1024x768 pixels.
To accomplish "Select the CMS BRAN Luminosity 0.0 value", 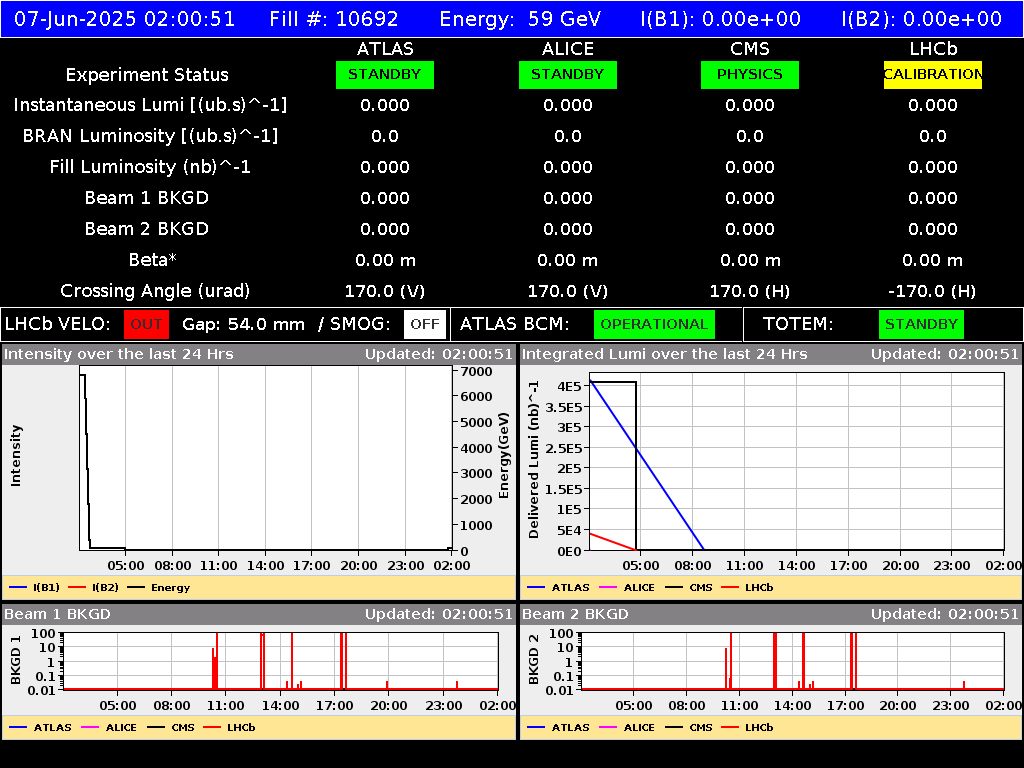I will click(x=750, y=136).
